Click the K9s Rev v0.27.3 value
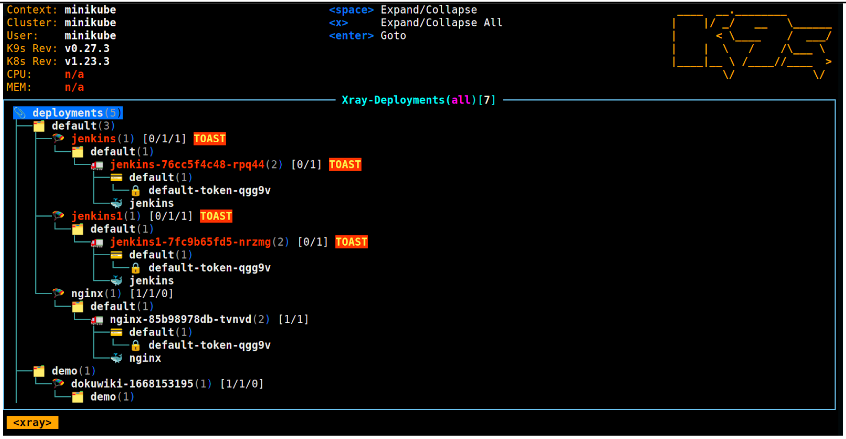Image resolution: width=846 pixels, height=439 pixels. point(87,49)
